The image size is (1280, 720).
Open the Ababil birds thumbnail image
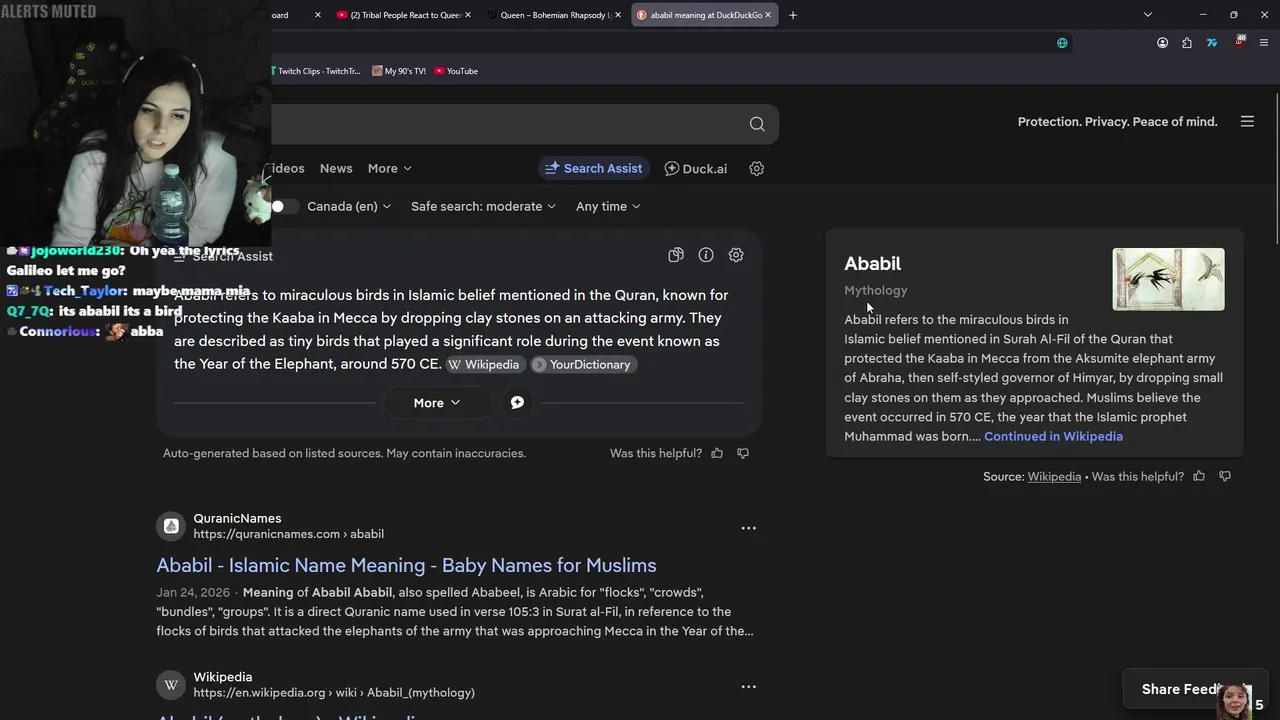(1168, 279)
